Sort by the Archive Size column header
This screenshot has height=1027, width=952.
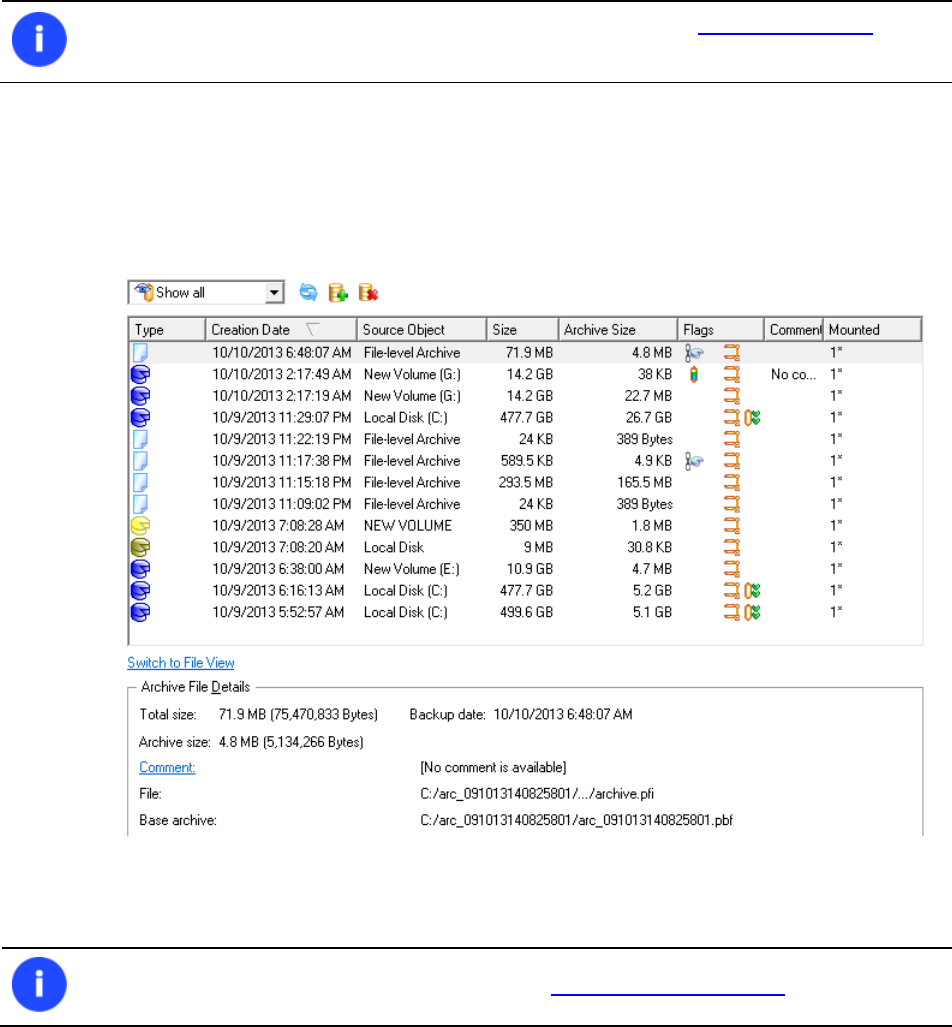tap(617, 329)
